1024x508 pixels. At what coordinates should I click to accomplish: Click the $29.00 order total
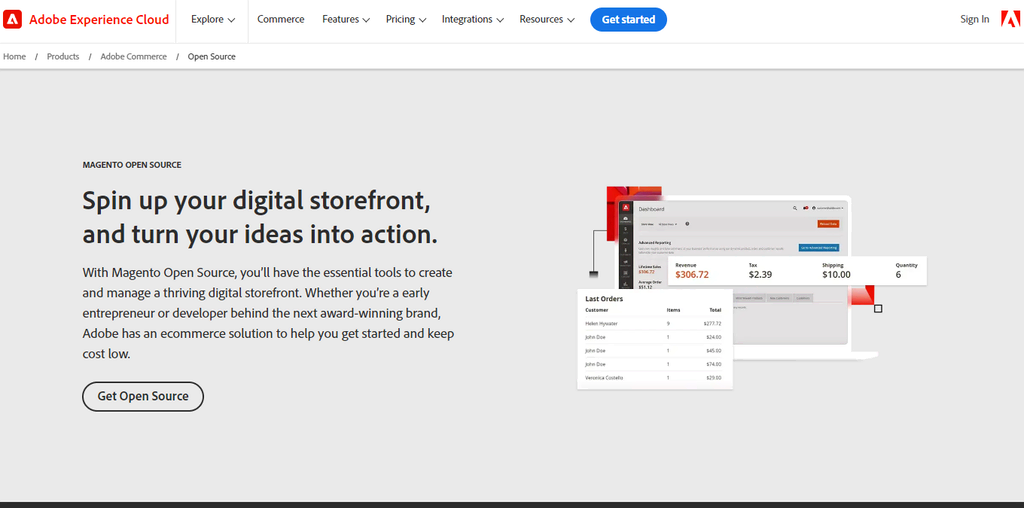click(x=714, y=378)
